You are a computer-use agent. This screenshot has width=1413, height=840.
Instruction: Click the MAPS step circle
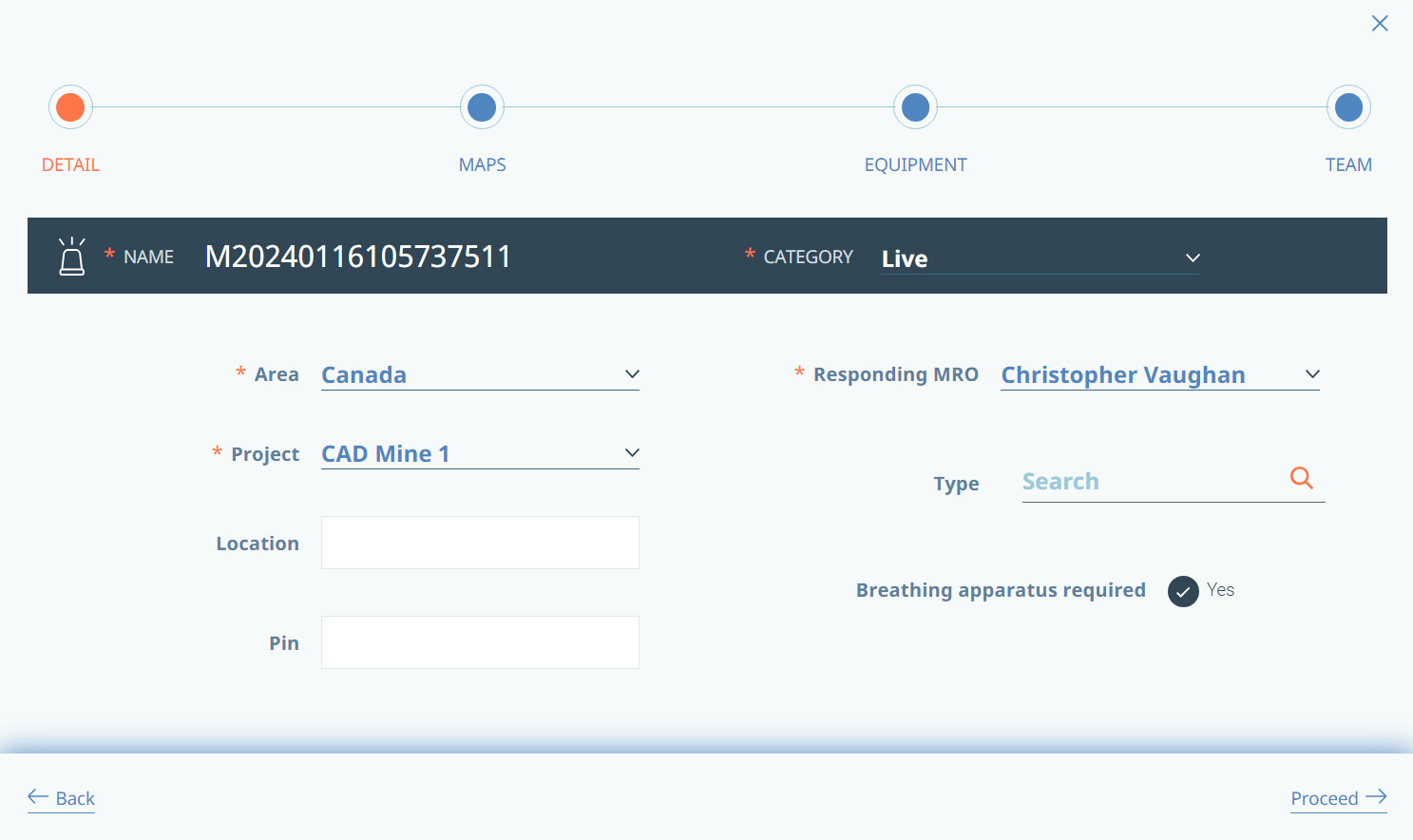(482, 107)
